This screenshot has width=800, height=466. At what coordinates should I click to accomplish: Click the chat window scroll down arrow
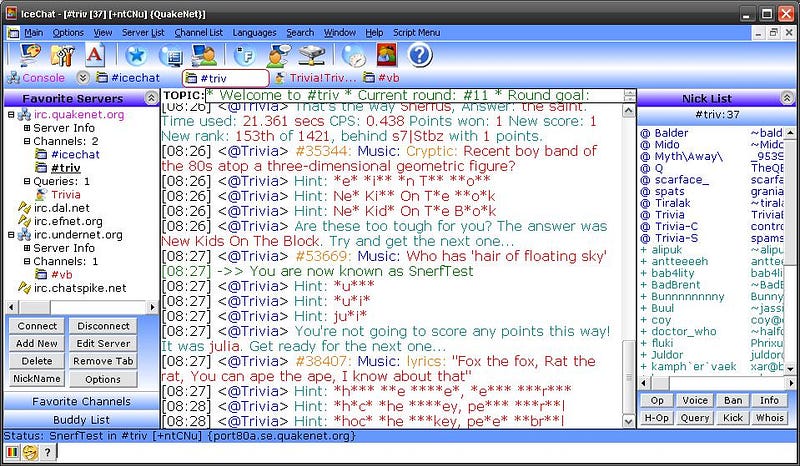click(629, 421)
